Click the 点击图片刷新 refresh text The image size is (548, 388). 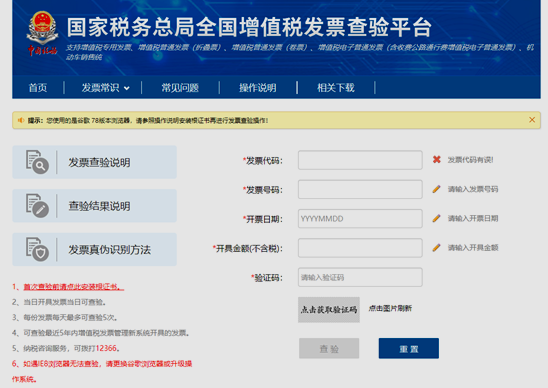(390, 308)
